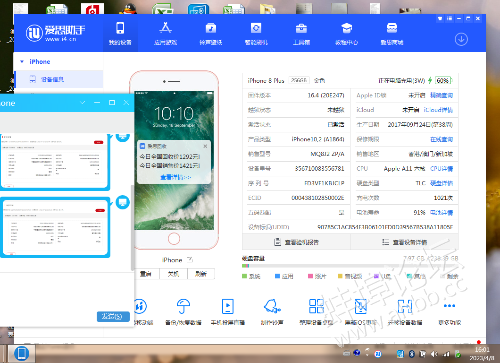Click the blue Apps legend swatch

point(277,276)
